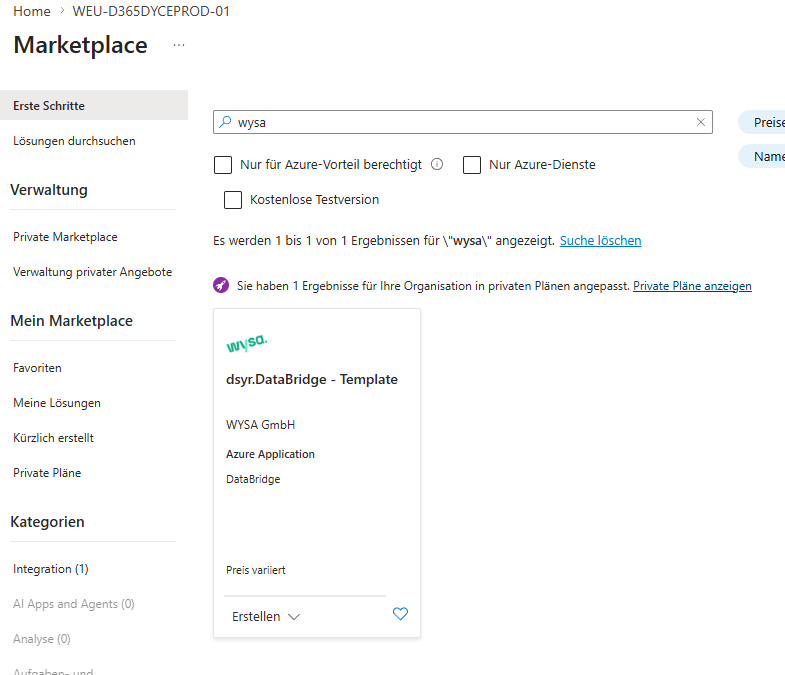Open the Azure-Vorteil info icon
The image size is (785, 675).
coord(437,164)
